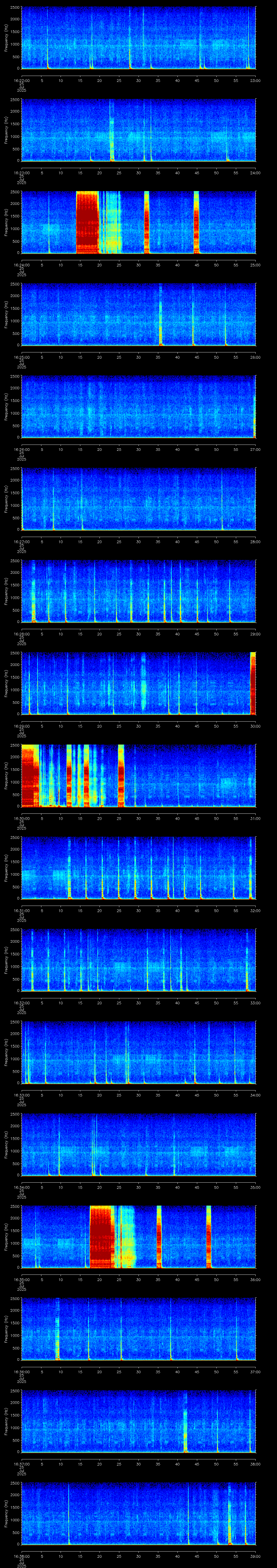Click the 16:22:00 start time label
The width and height of the screenshot is (277, 1568).
[21, 80]
